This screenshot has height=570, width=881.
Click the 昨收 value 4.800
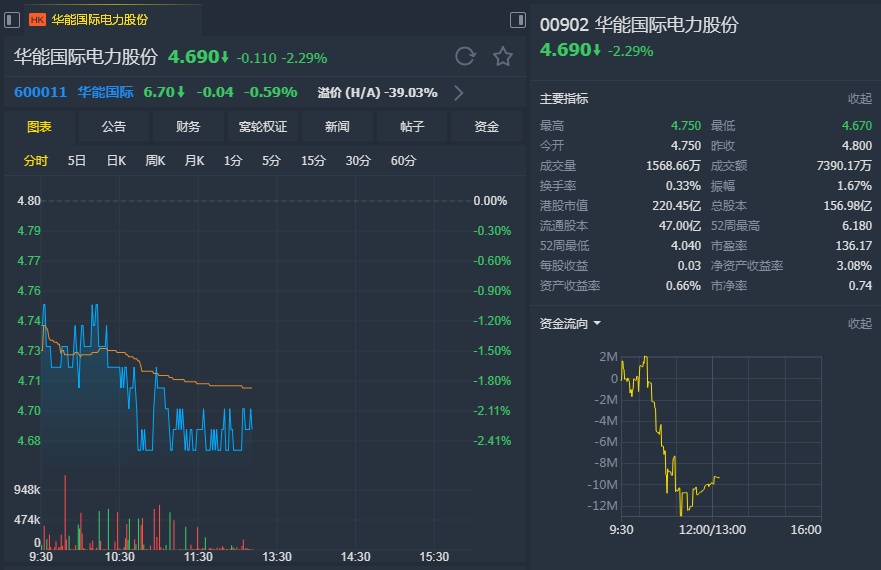tap(856, 146)
